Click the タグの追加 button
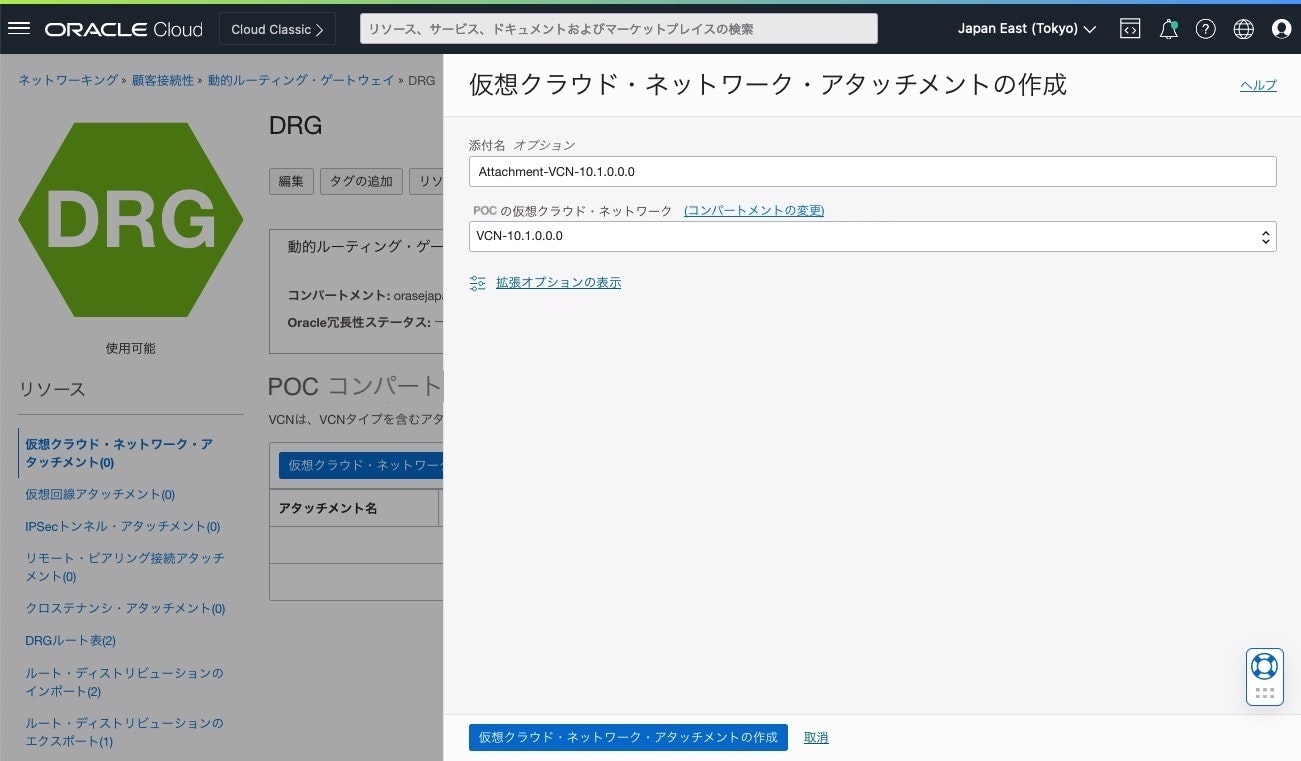 pyautogui.click(x=361, y=181)
